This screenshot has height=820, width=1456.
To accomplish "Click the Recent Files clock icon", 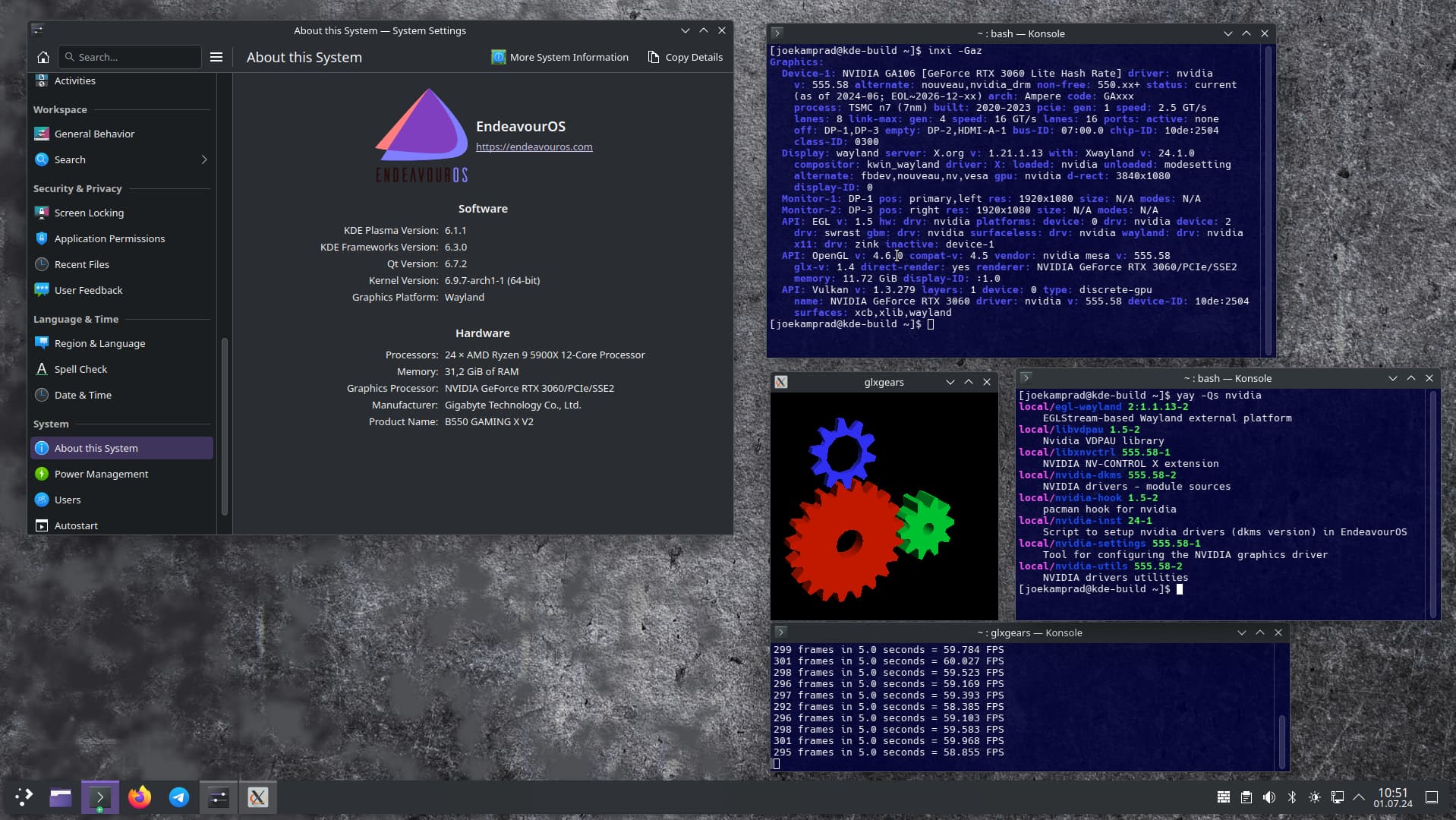I will (42, 264).
